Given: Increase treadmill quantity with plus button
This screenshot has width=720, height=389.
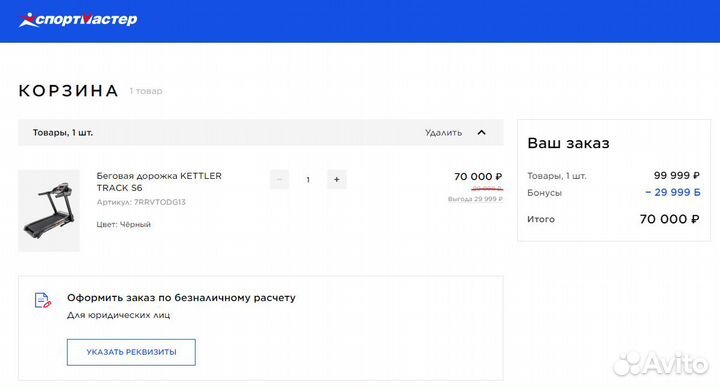Looking at the screenshot, I should click(337, 180).
